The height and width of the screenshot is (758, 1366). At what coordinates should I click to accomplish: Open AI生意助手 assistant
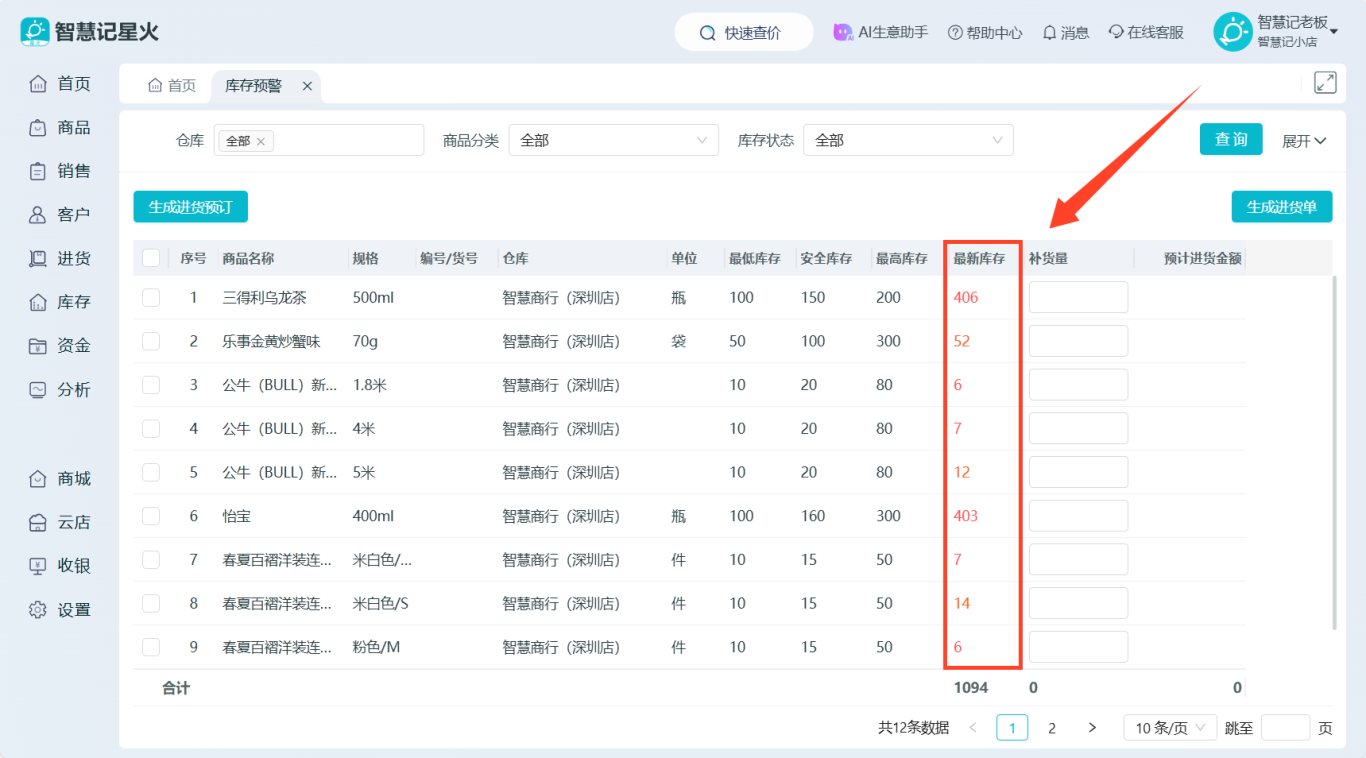click(881, 32)
